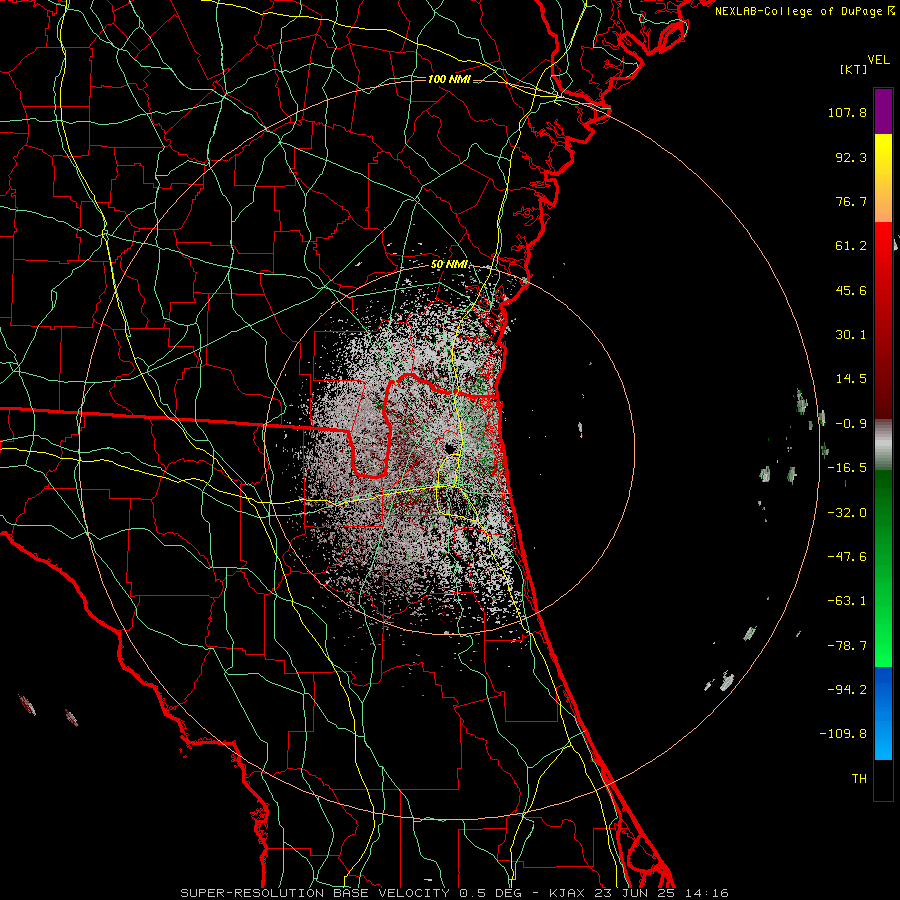Click the bright green color bar segment

tap(883, 568)
